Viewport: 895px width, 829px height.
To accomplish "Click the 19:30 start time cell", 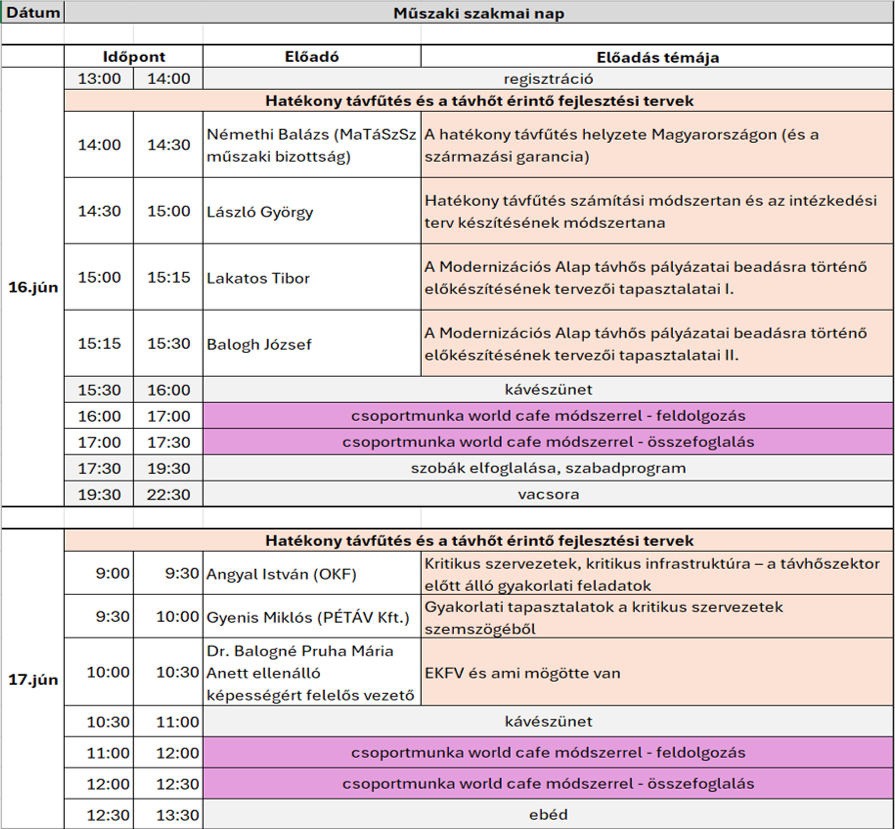I will 99,494.
